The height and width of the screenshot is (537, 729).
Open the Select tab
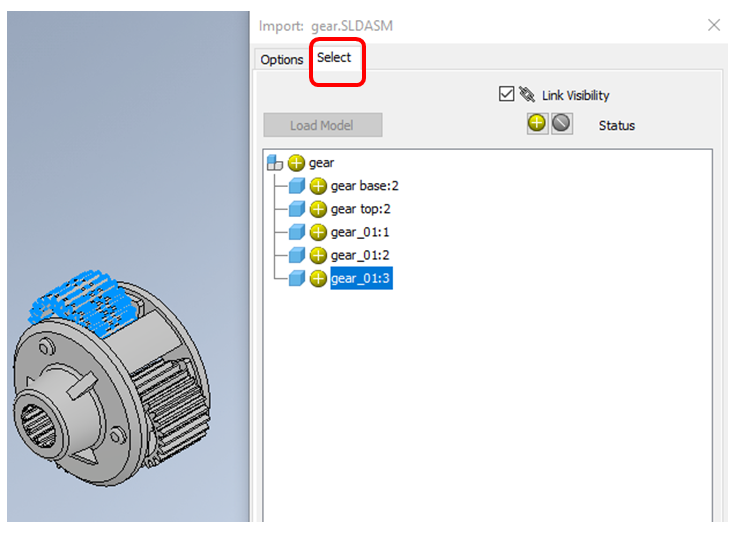click(x=334, y=58)
